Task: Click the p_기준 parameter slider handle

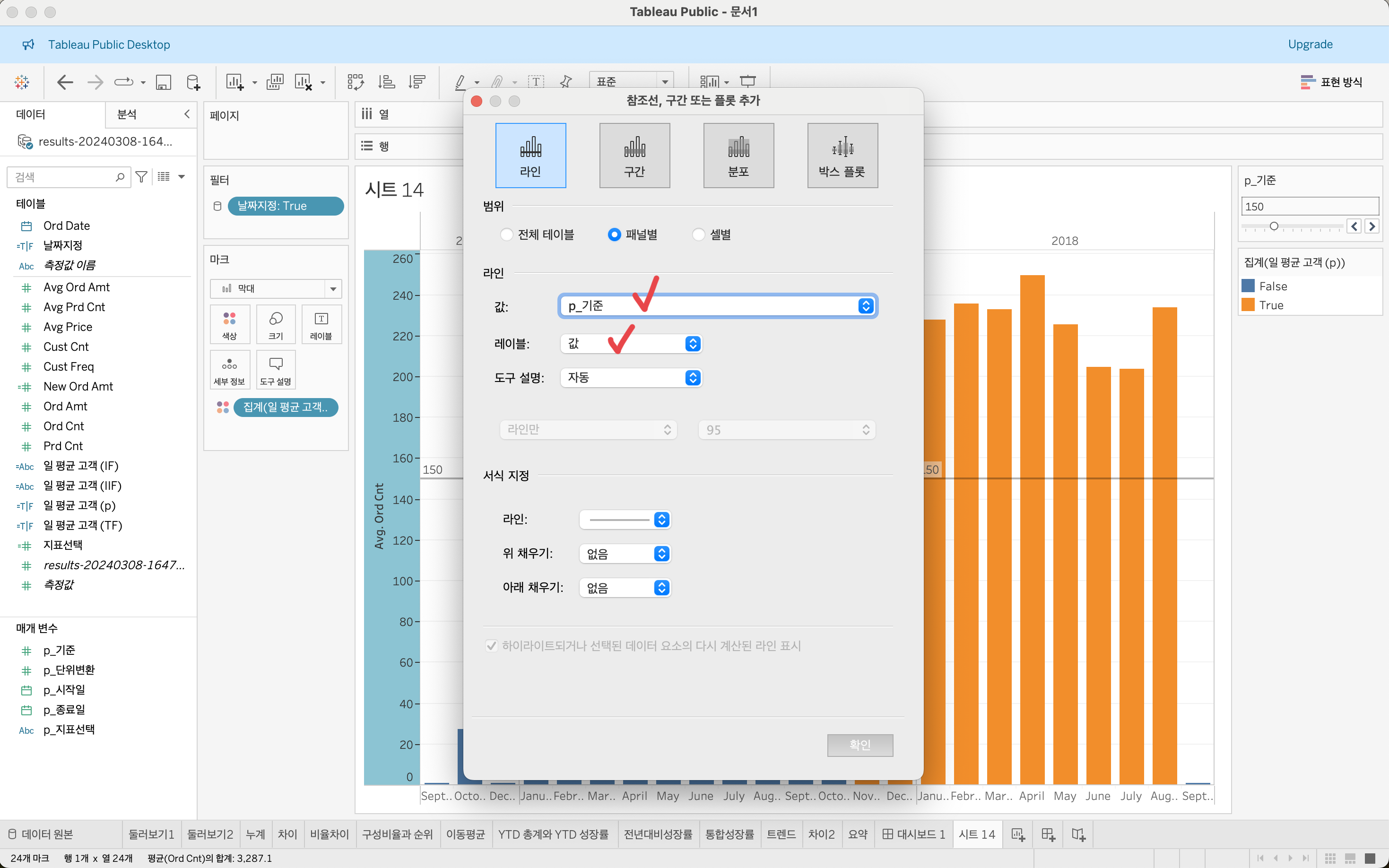Action: click(1274, 226)
